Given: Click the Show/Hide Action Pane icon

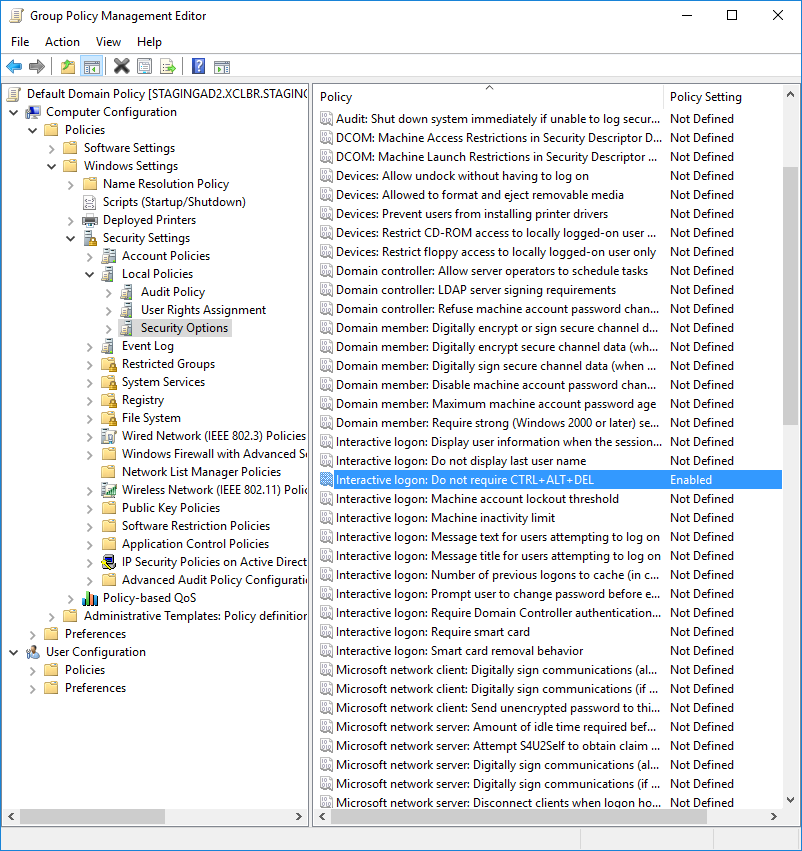Looking at the screenshot, I should (x=222, y=67).
